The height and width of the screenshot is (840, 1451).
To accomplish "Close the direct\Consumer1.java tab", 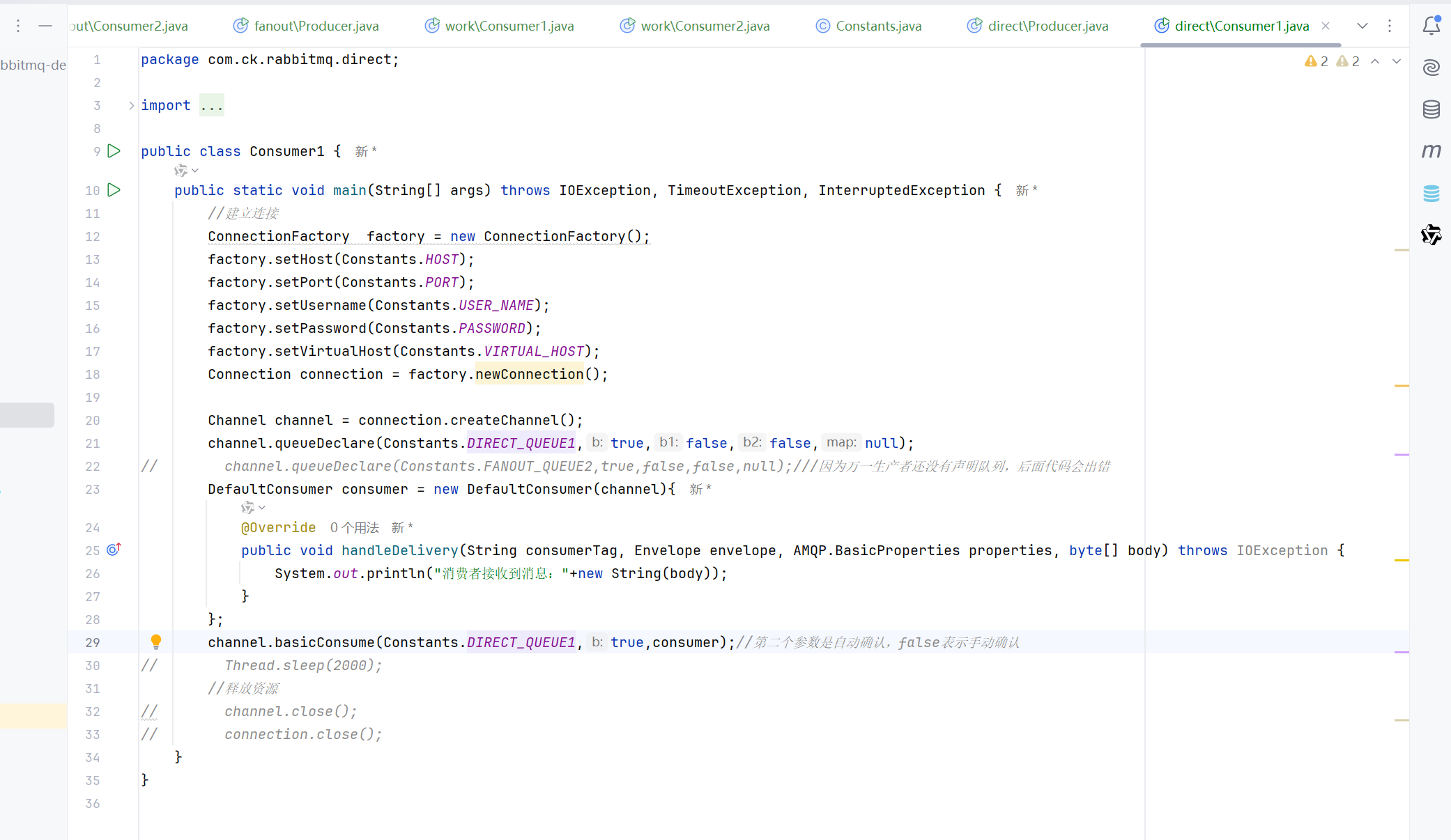I will [x=1326, y=26].
